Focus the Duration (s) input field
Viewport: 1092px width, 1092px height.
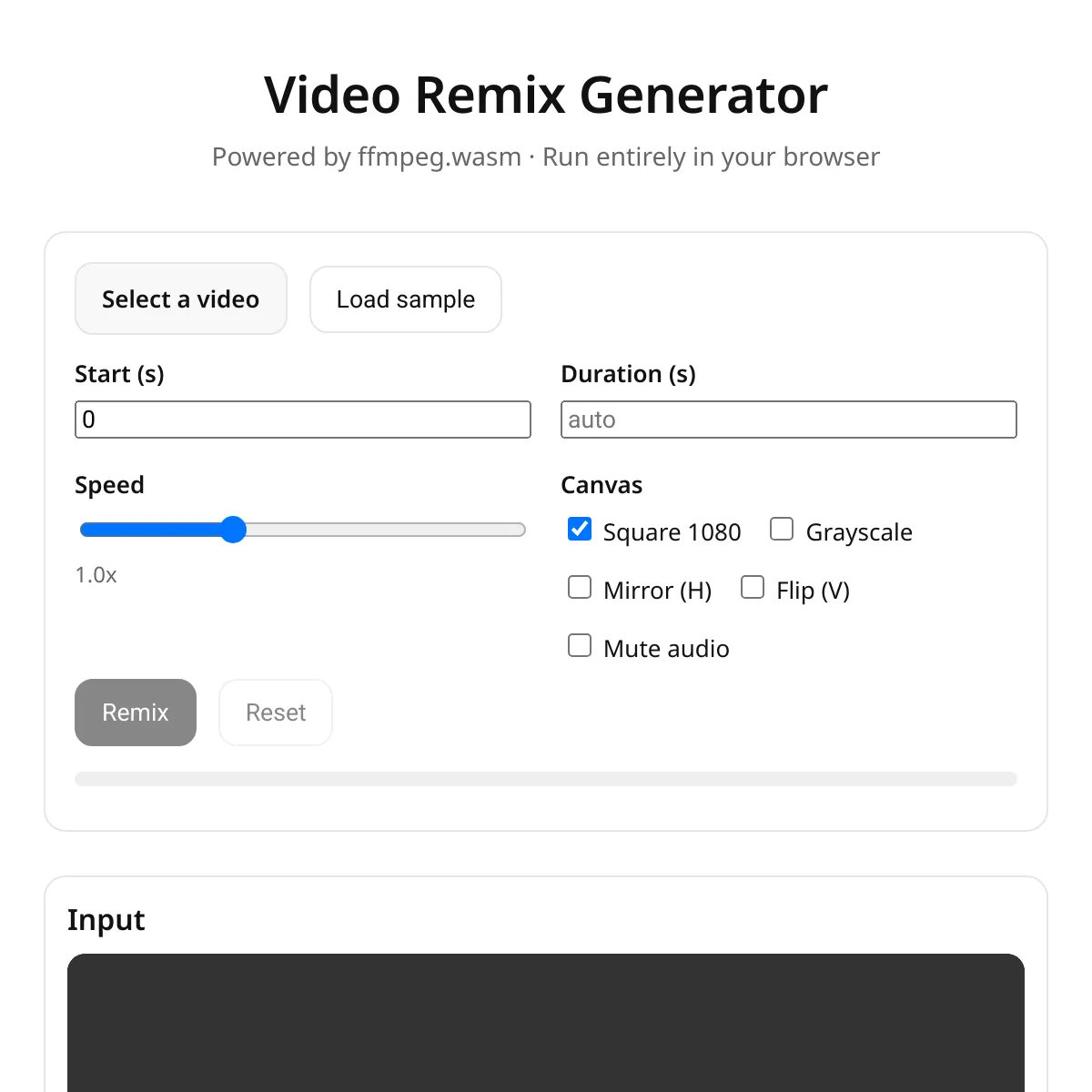(x=789, y=420)
